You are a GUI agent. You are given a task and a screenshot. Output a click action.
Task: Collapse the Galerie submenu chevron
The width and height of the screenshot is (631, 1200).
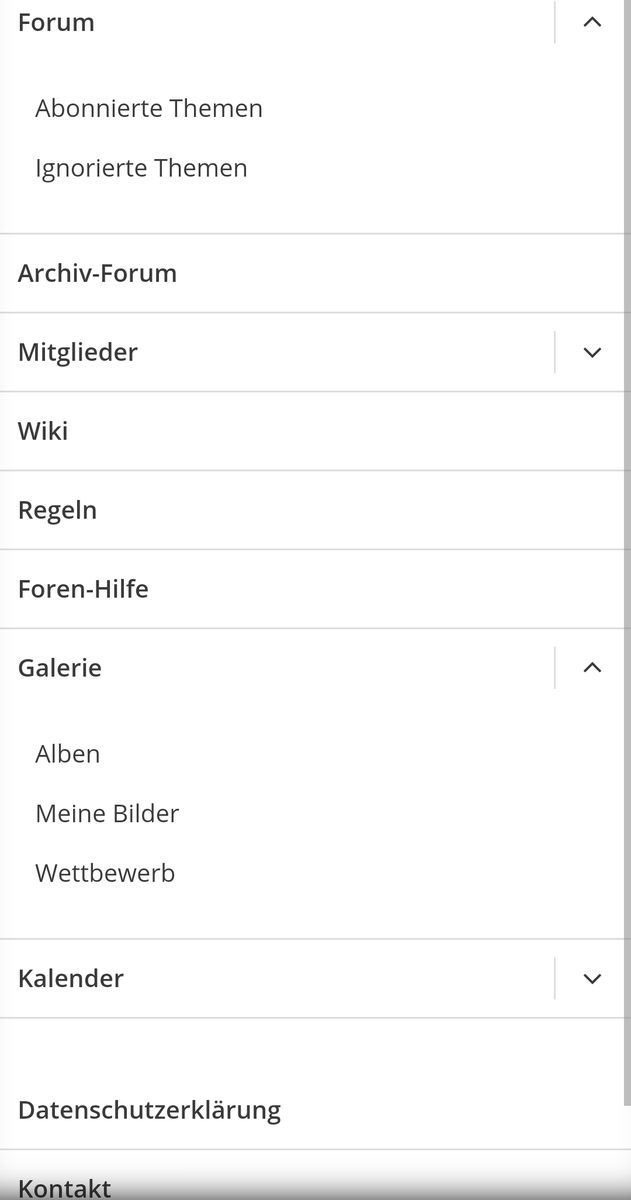[592, 668]
